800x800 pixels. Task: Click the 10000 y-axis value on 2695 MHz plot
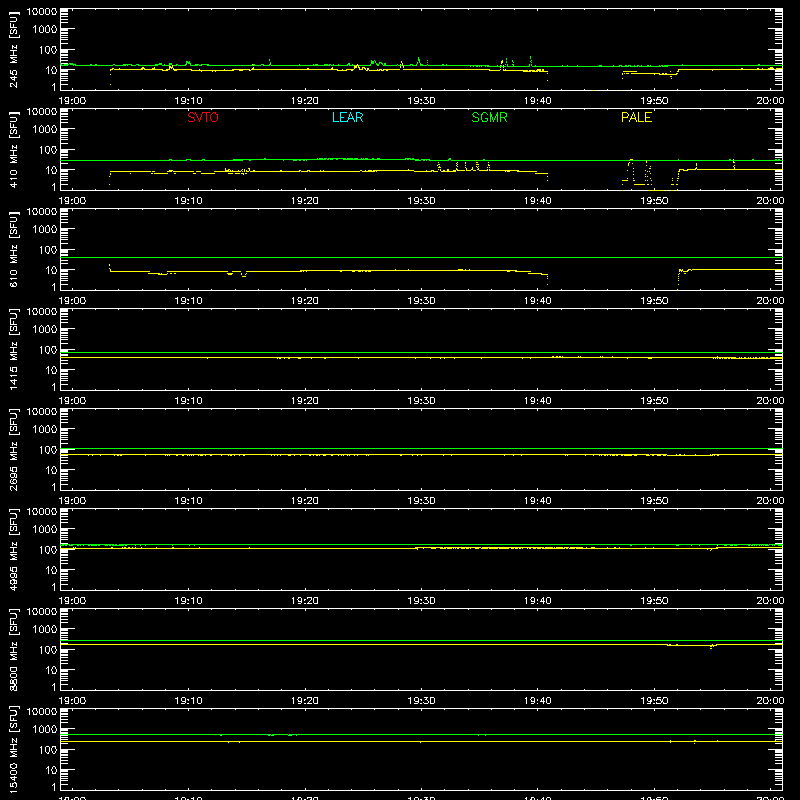click(x=42, y=412)
